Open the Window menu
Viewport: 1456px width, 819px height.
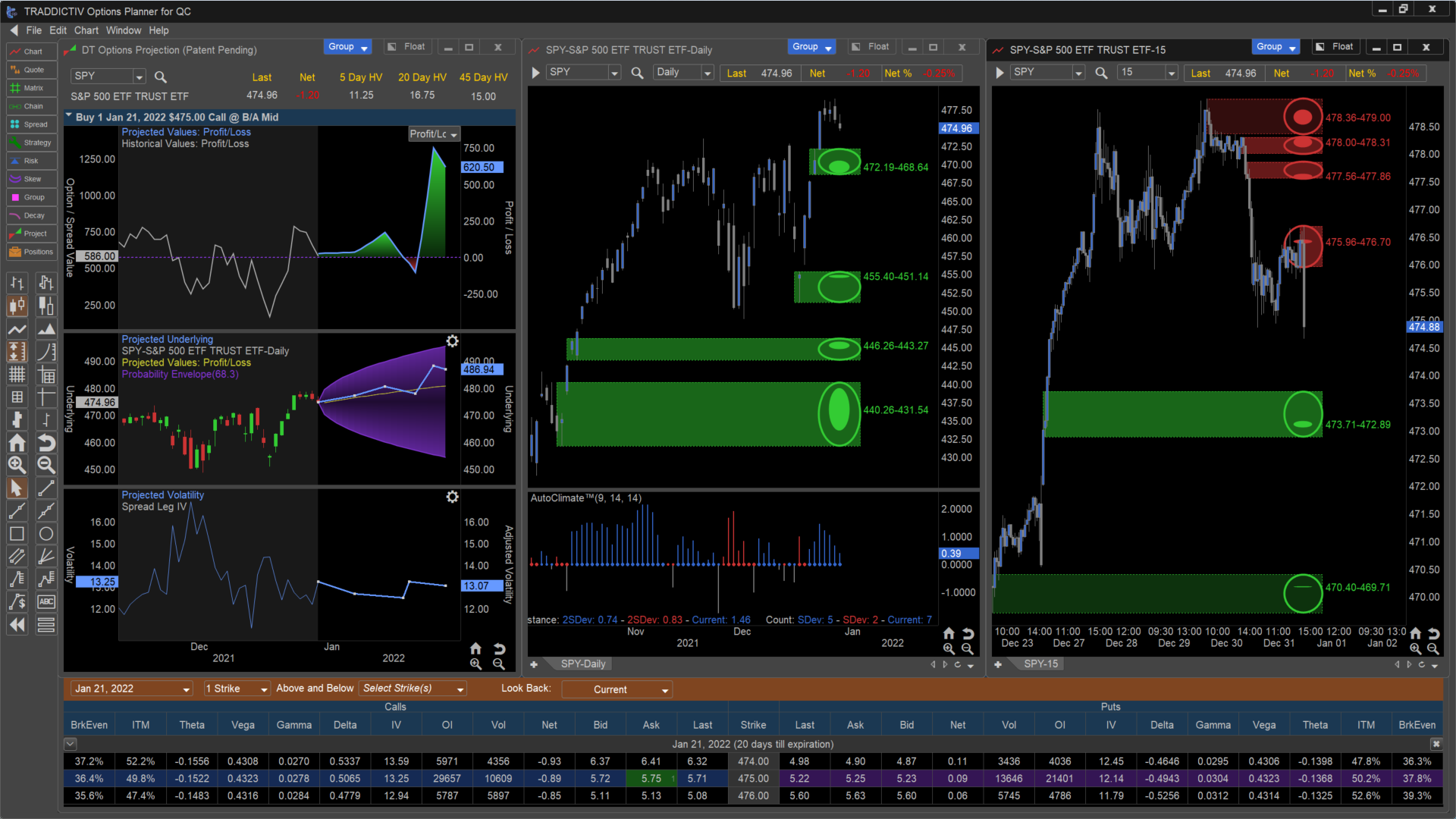click(x=124, y=30)
